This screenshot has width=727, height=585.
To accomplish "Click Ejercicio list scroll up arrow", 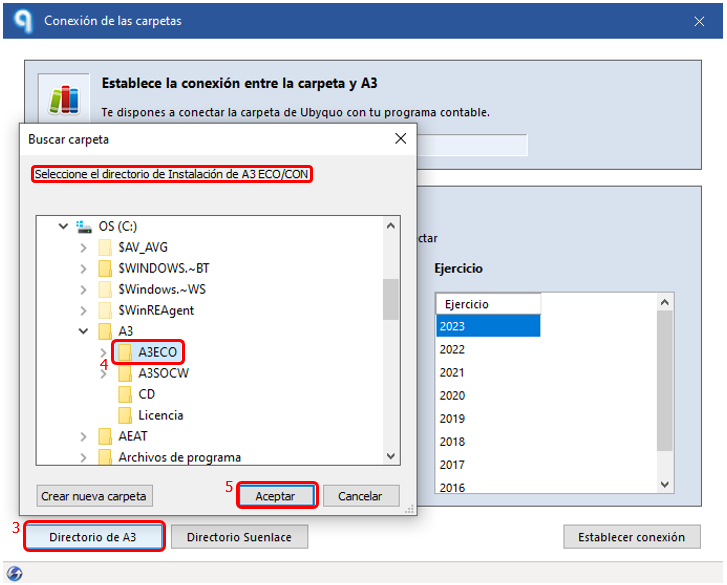I will click(665, 302).
